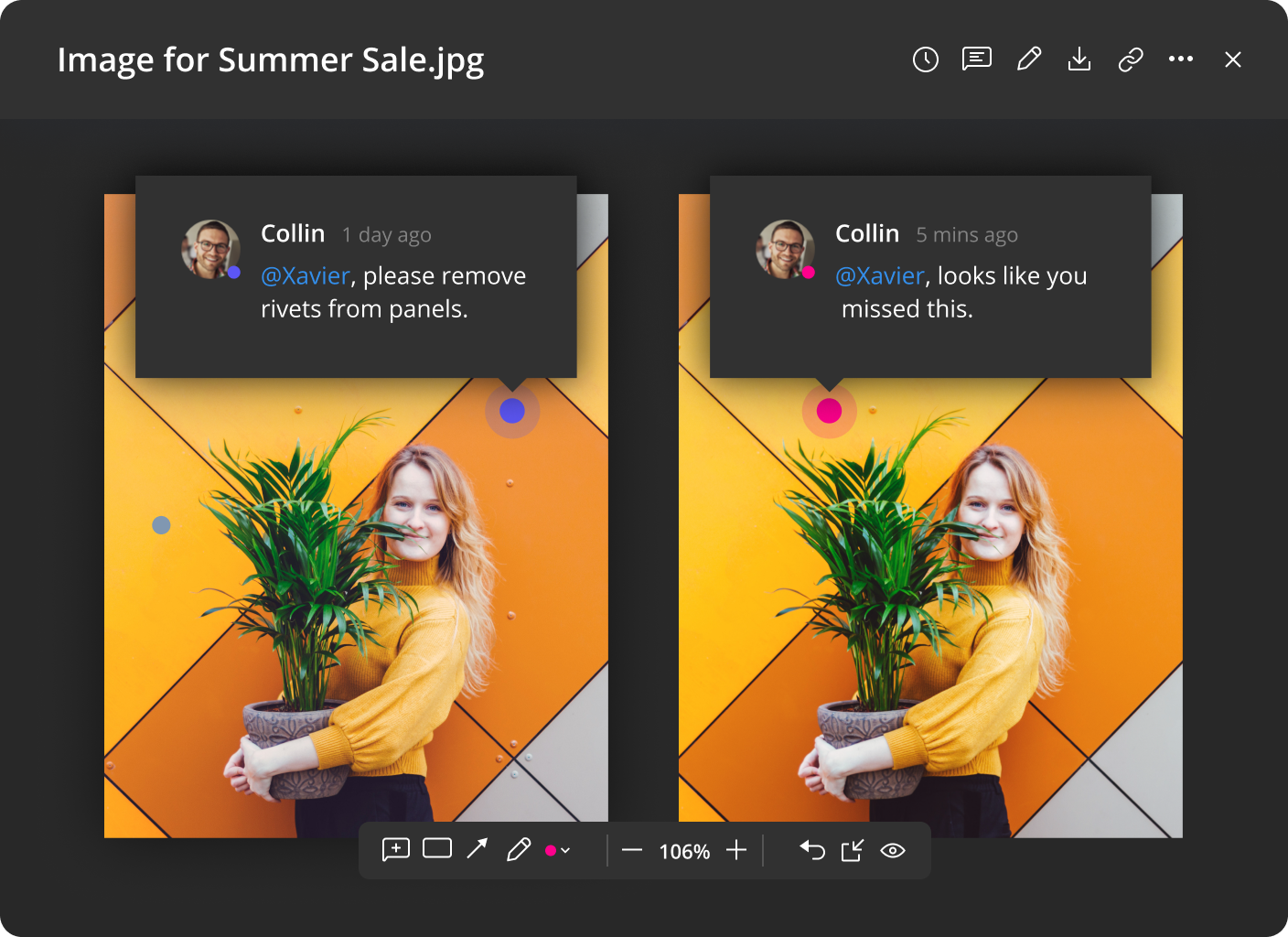Image resolution: width=1288 pixels, height=937 pixels.
Task: Zoom in with the plus button
Action: (736, 850)
